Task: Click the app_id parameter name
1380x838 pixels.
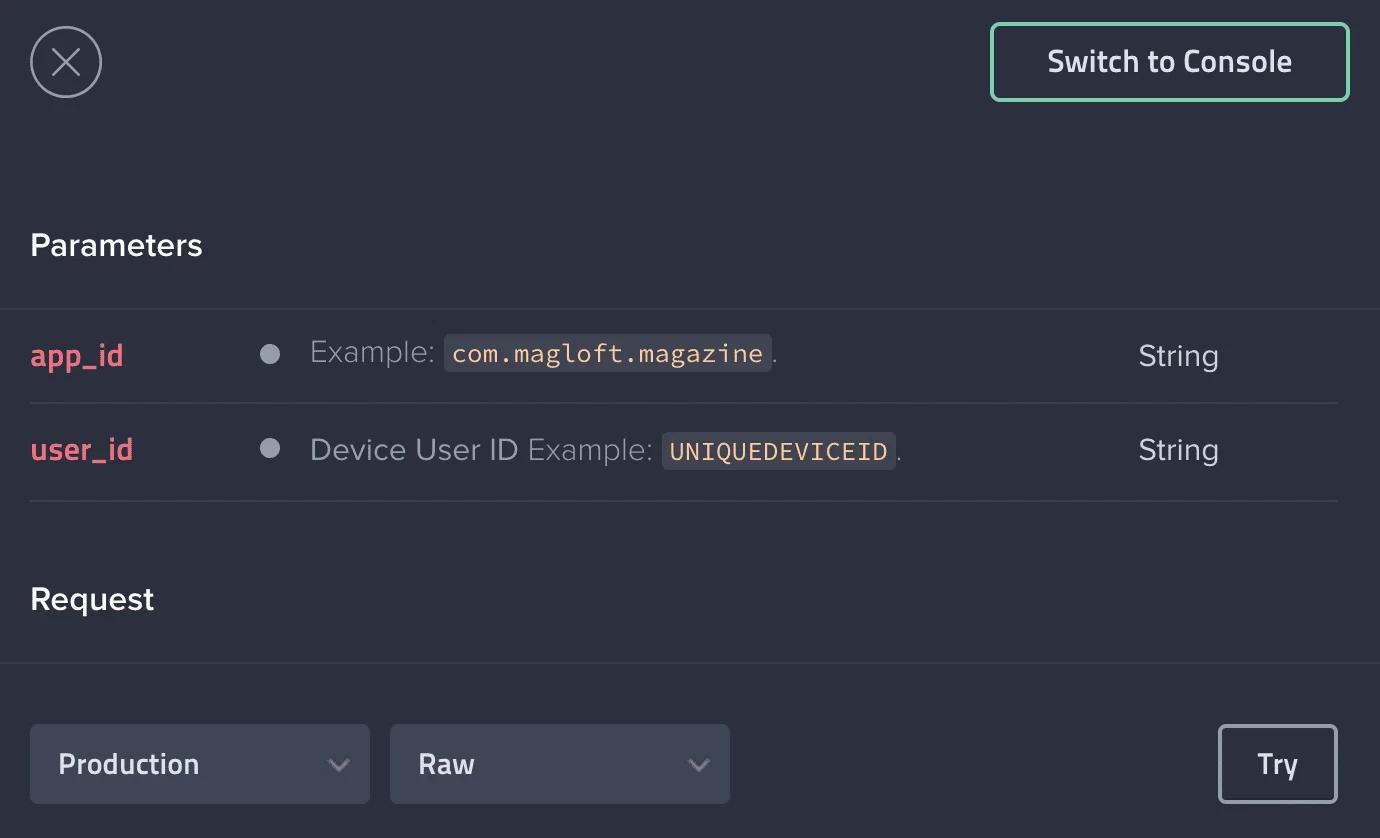Action: (76, 355)
